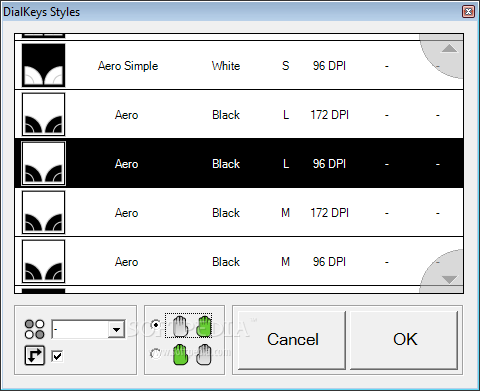Viewport: 480px width, 391px height.
Task: Click "172 DPI" in the Aero L row
Action: tap(329, 115)
